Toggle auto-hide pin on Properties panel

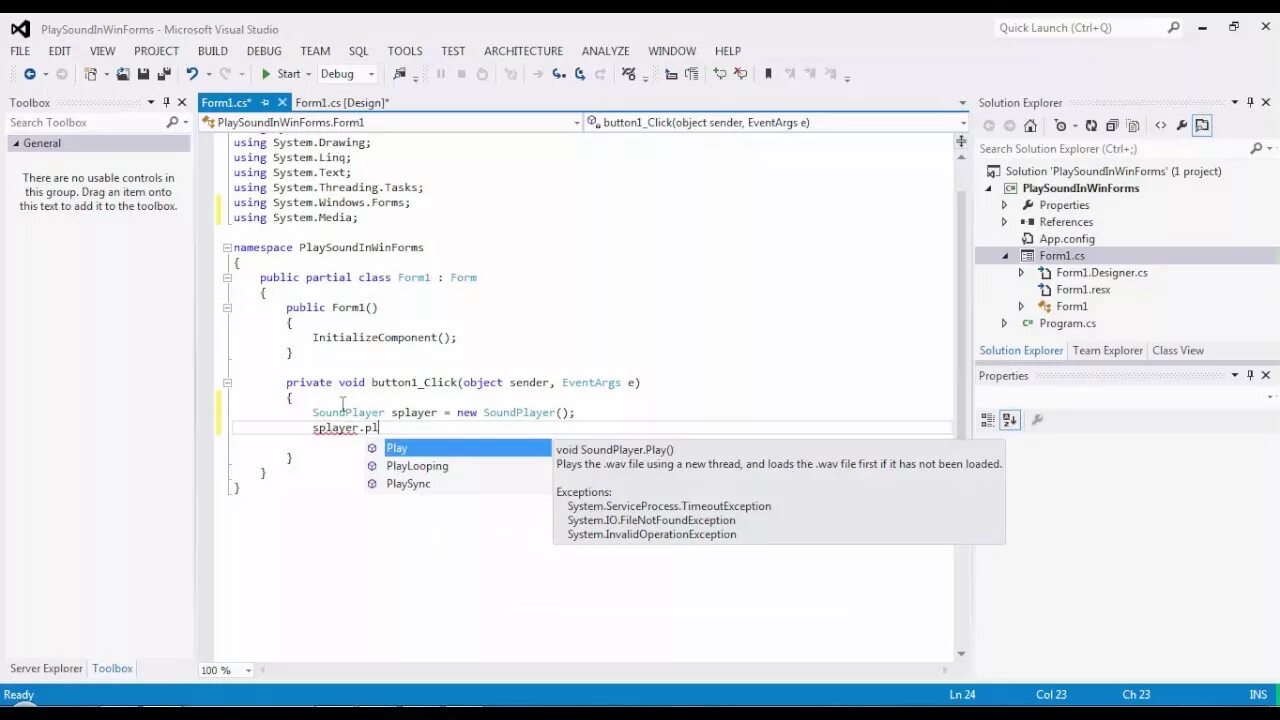coord(1250,375)
